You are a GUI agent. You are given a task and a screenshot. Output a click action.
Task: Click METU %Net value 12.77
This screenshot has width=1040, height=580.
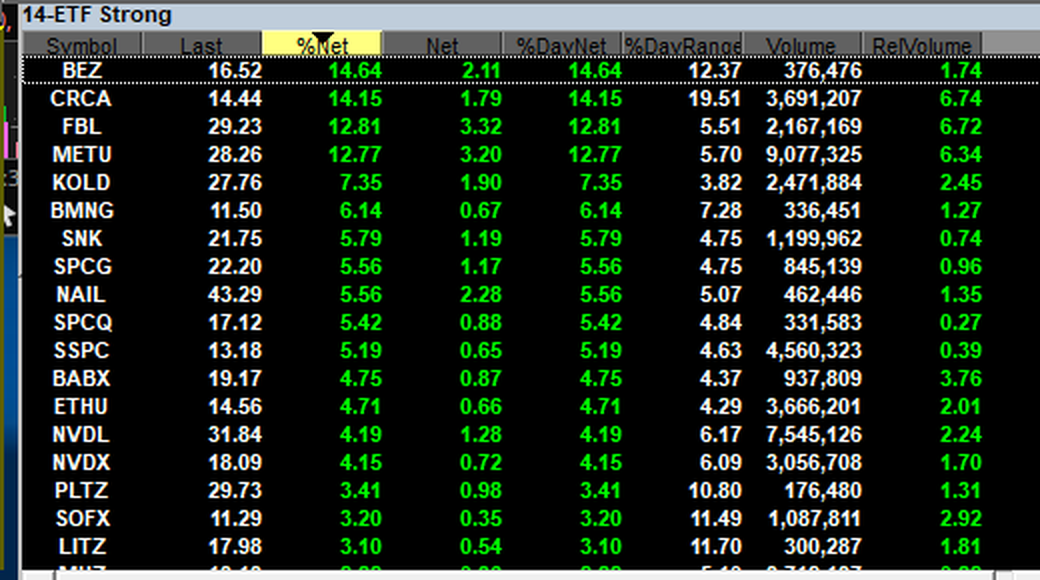tap(355, 154)
